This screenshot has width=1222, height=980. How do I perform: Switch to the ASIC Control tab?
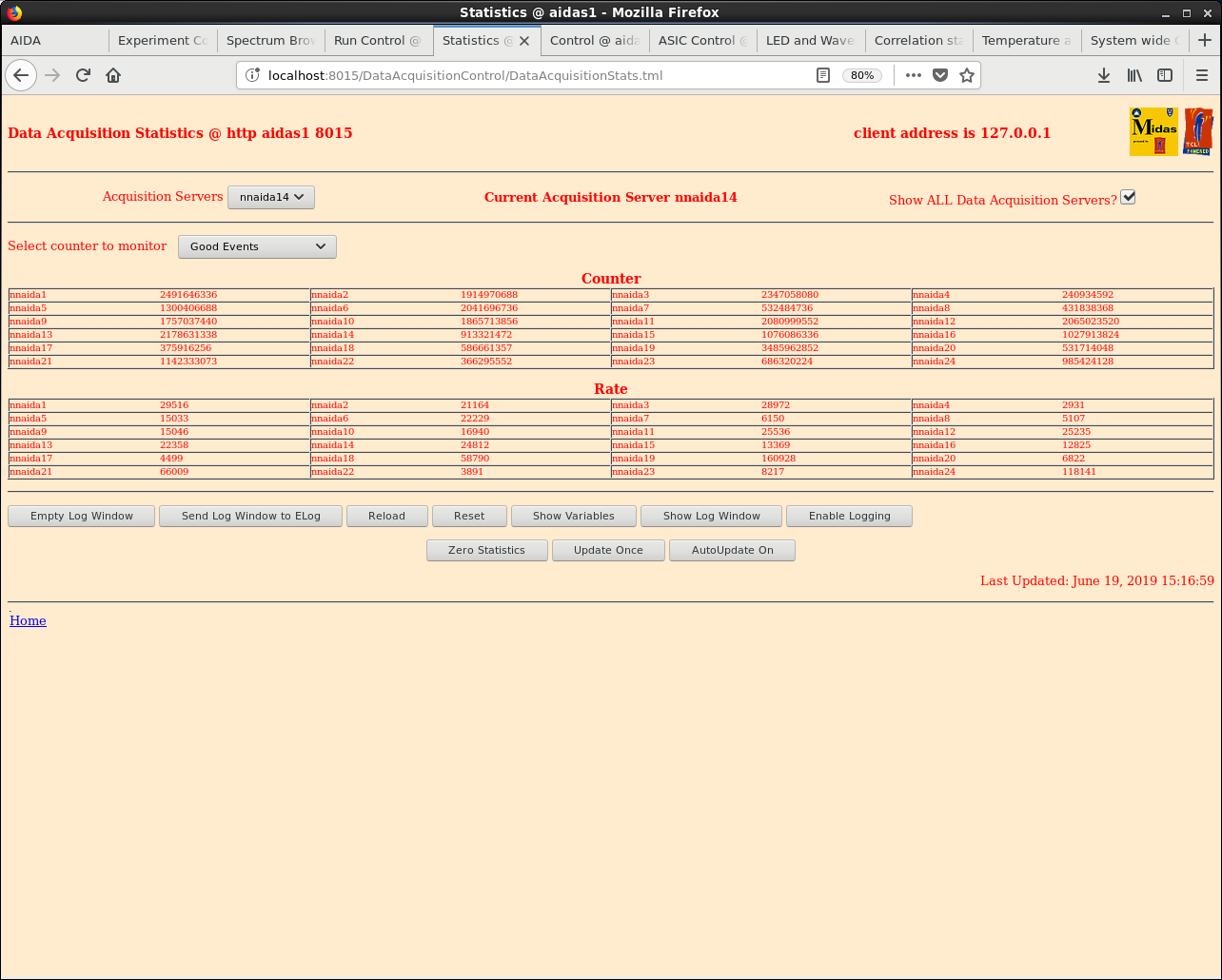click(702, 41)
